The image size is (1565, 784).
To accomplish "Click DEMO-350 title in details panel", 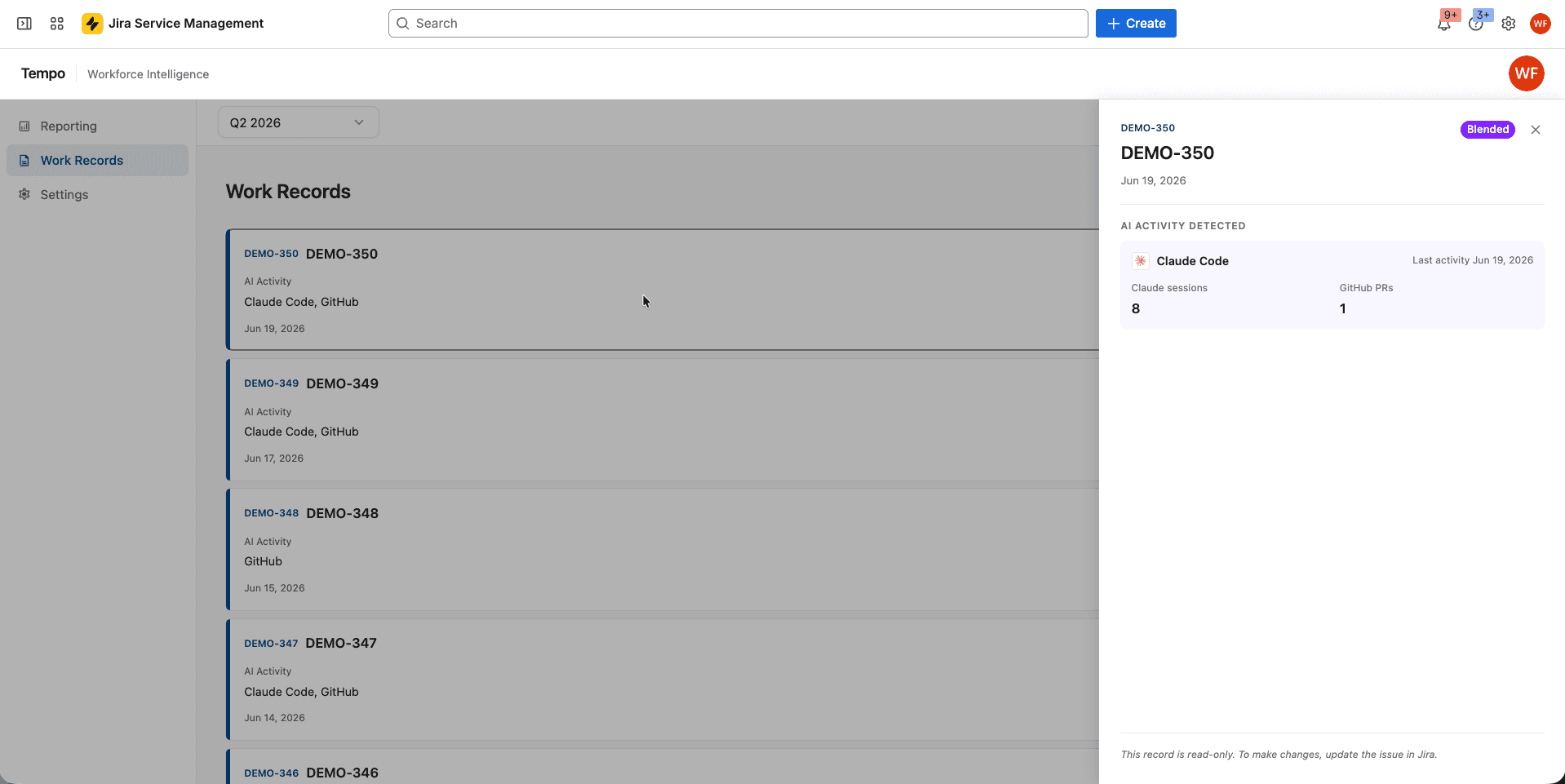I will (1168, 153).
